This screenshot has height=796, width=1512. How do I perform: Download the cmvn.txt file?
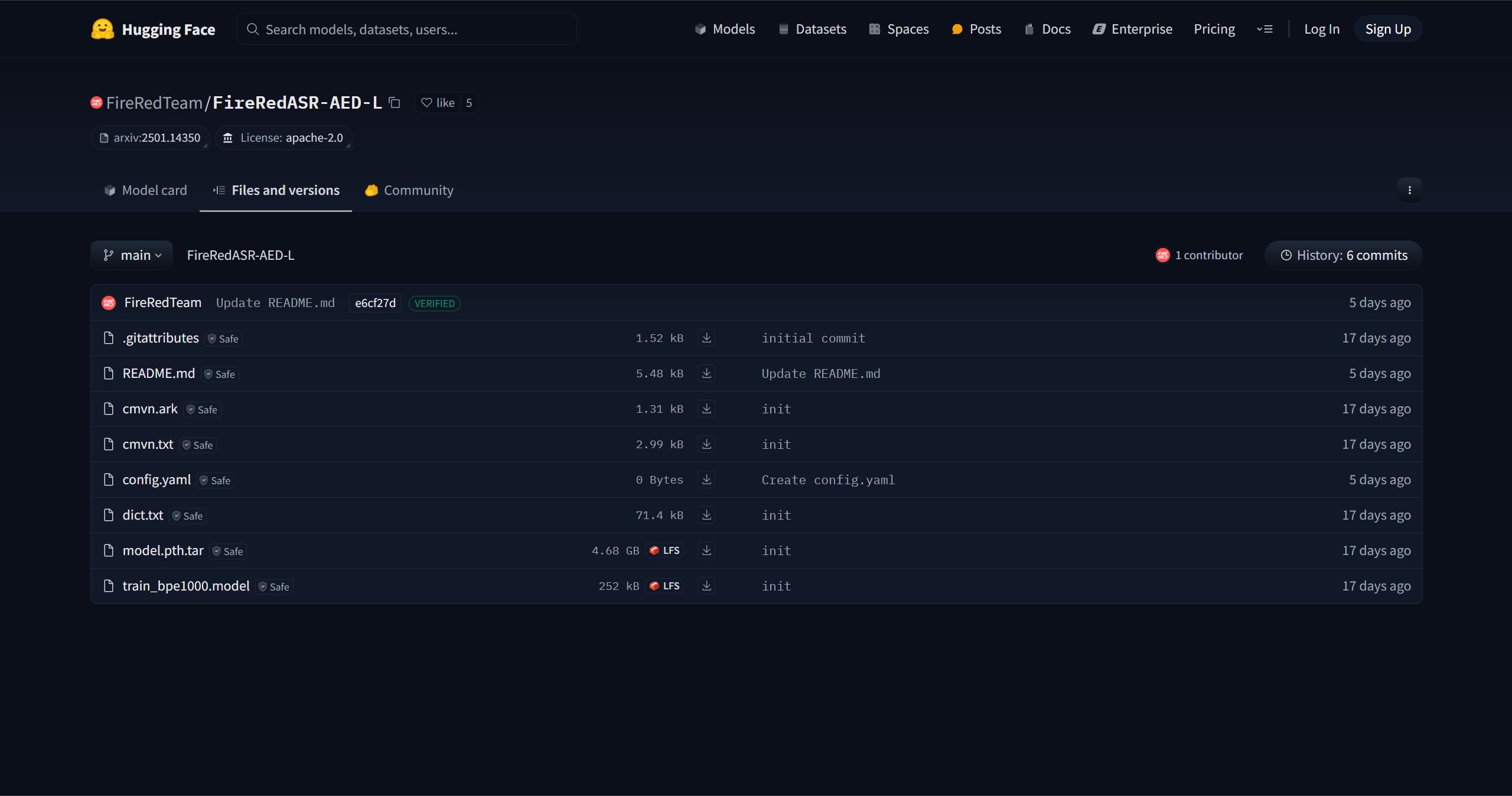pos(706,444)
